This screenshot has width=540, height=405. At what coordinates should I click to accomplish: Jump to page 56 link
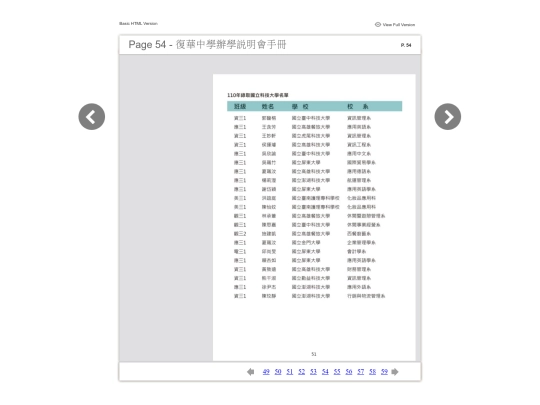349,372
